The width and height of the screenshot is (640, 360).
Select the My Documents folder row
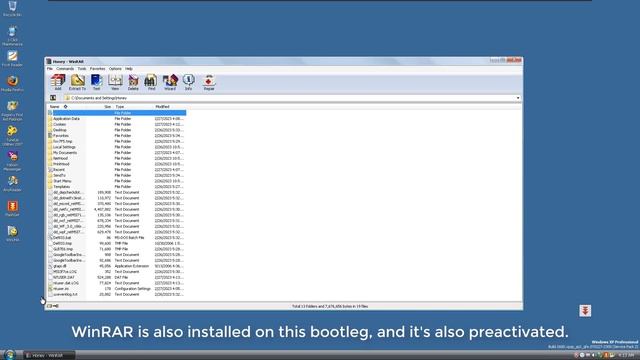point(117,153)
